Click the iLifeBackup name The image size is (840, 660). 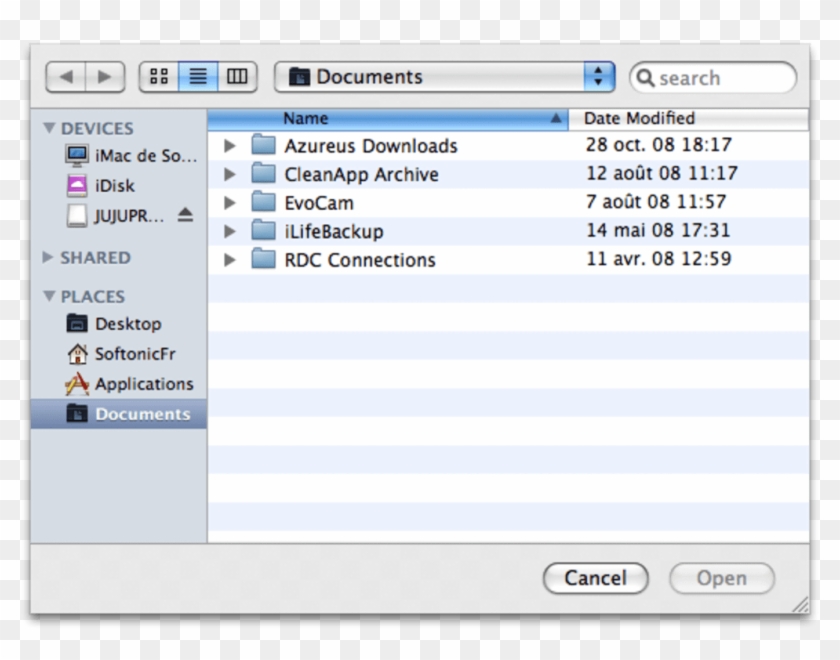click(x=334, y=231)
